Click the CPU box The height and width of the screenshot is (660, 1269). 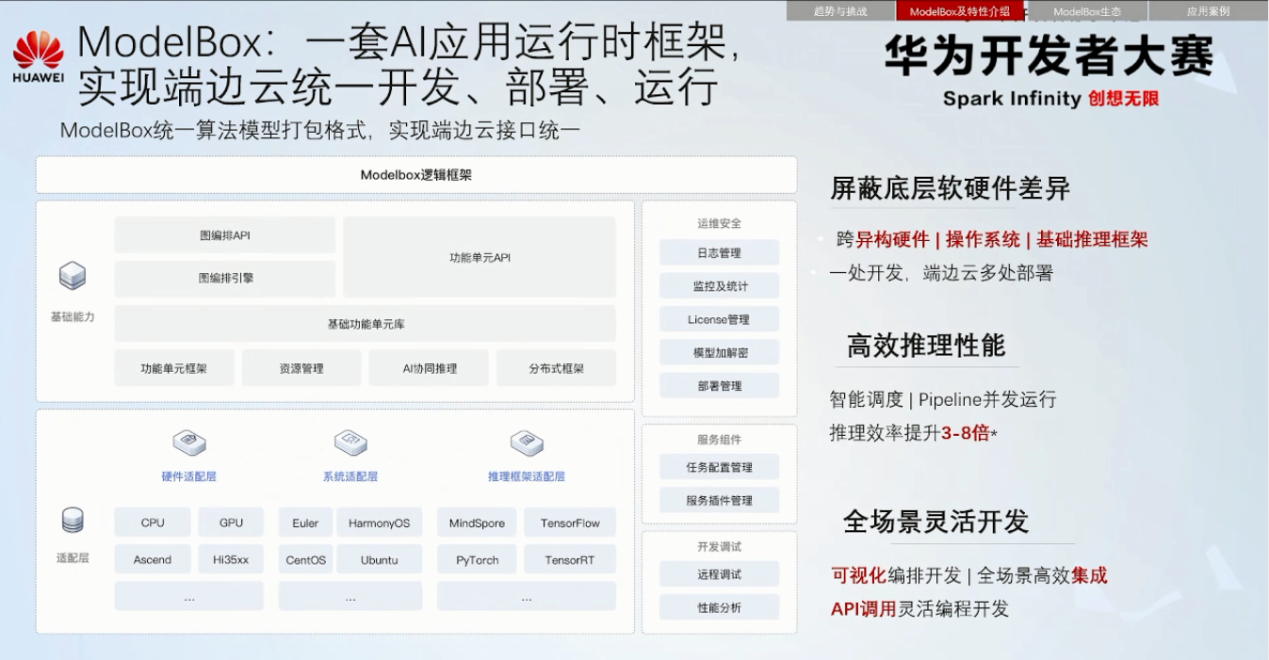pyautogui.click(x=152, y=522)
